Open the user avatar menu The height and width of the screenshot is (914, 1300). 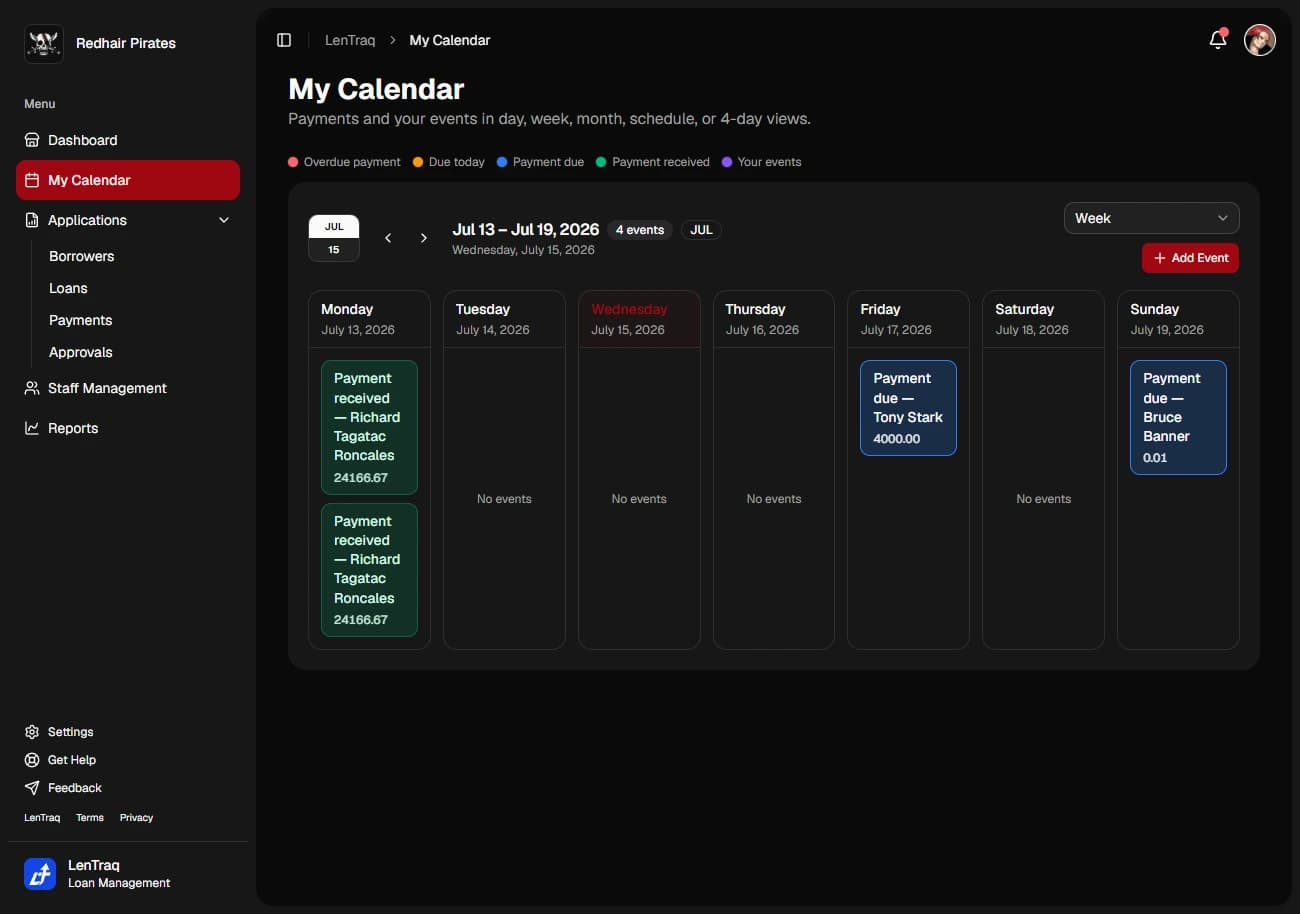pos(1260,40)
